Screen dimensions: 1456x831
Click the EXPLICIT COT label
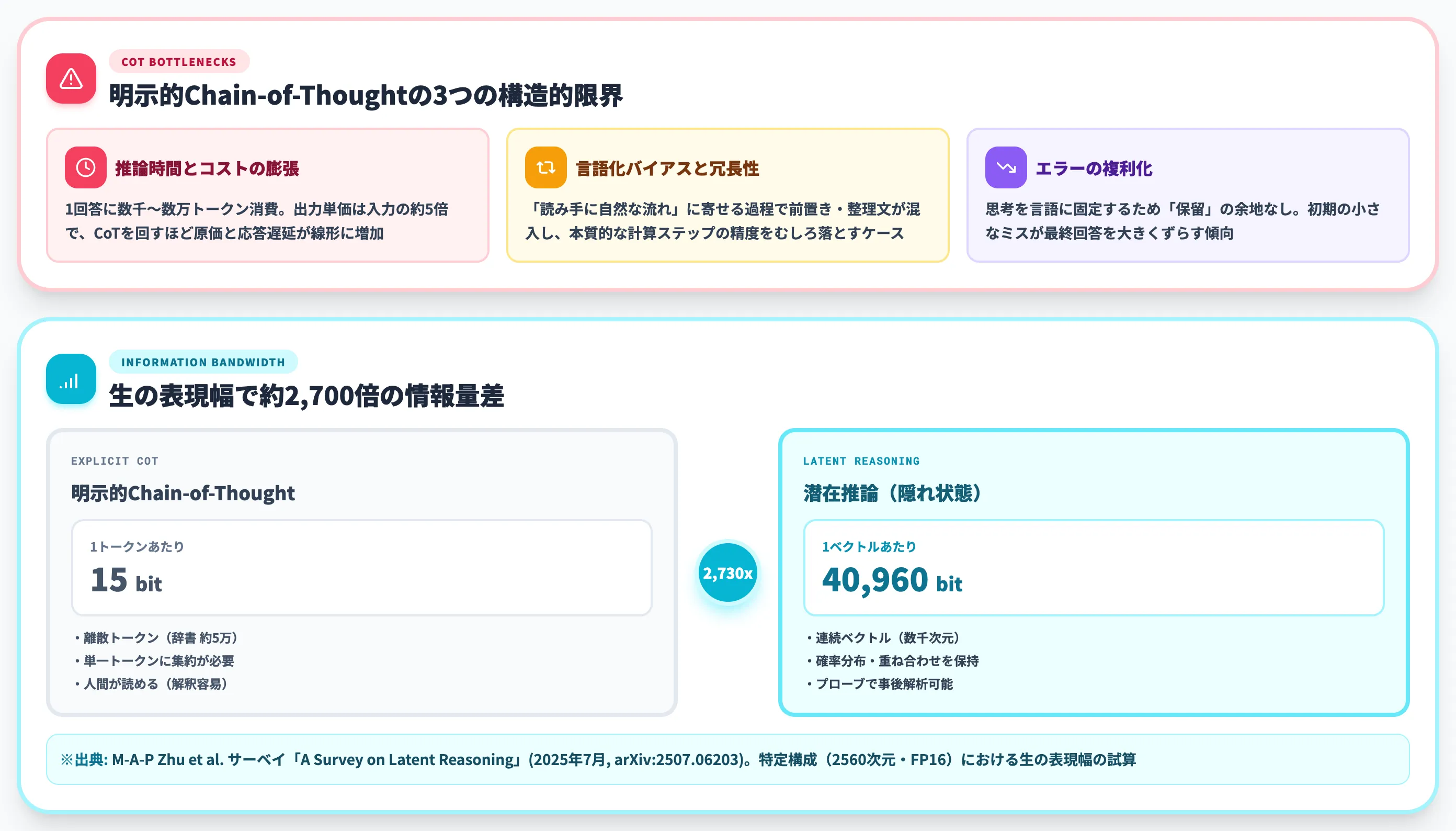tap(115, 461)
